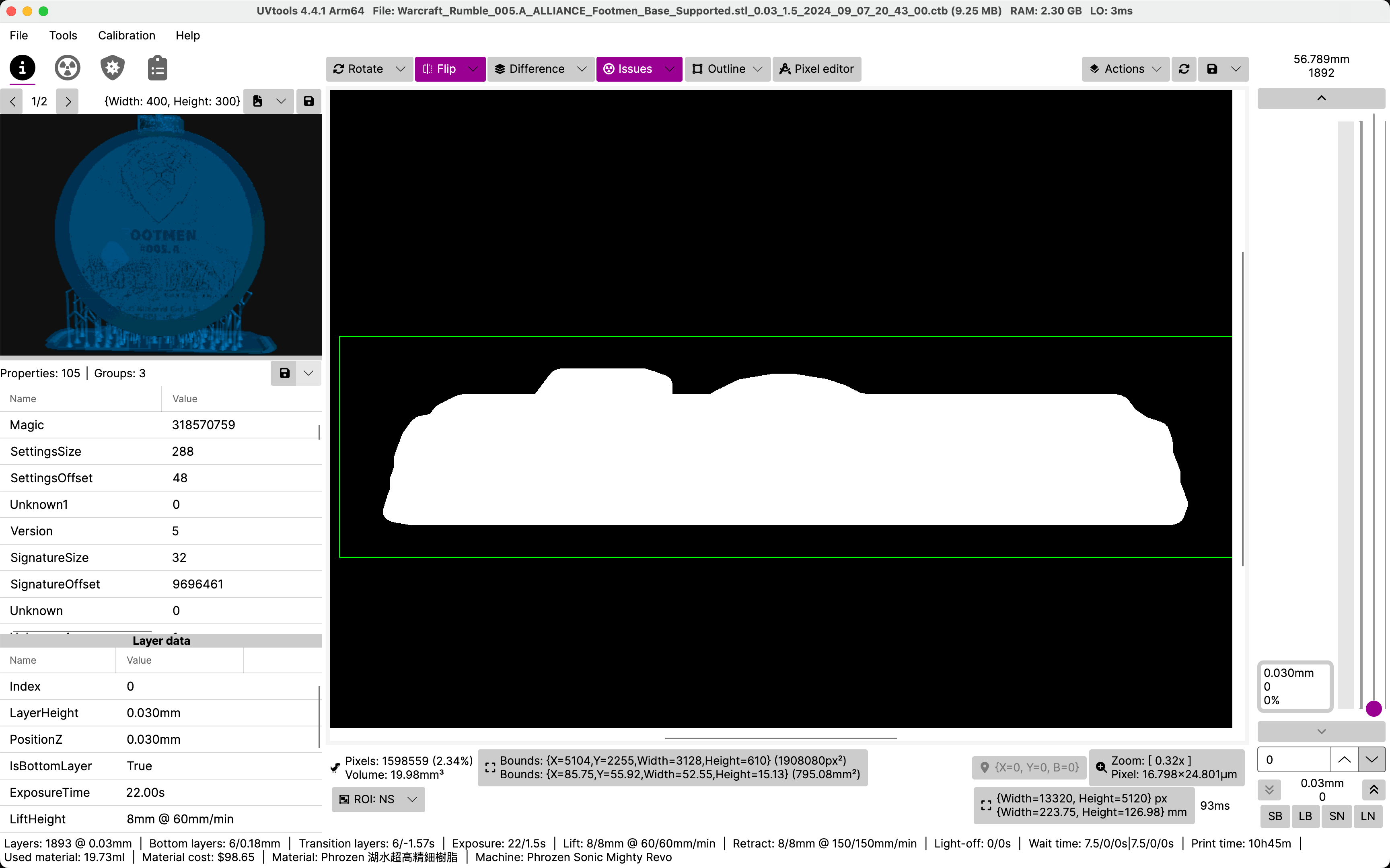Go to next thumbnail arrow

68,102
